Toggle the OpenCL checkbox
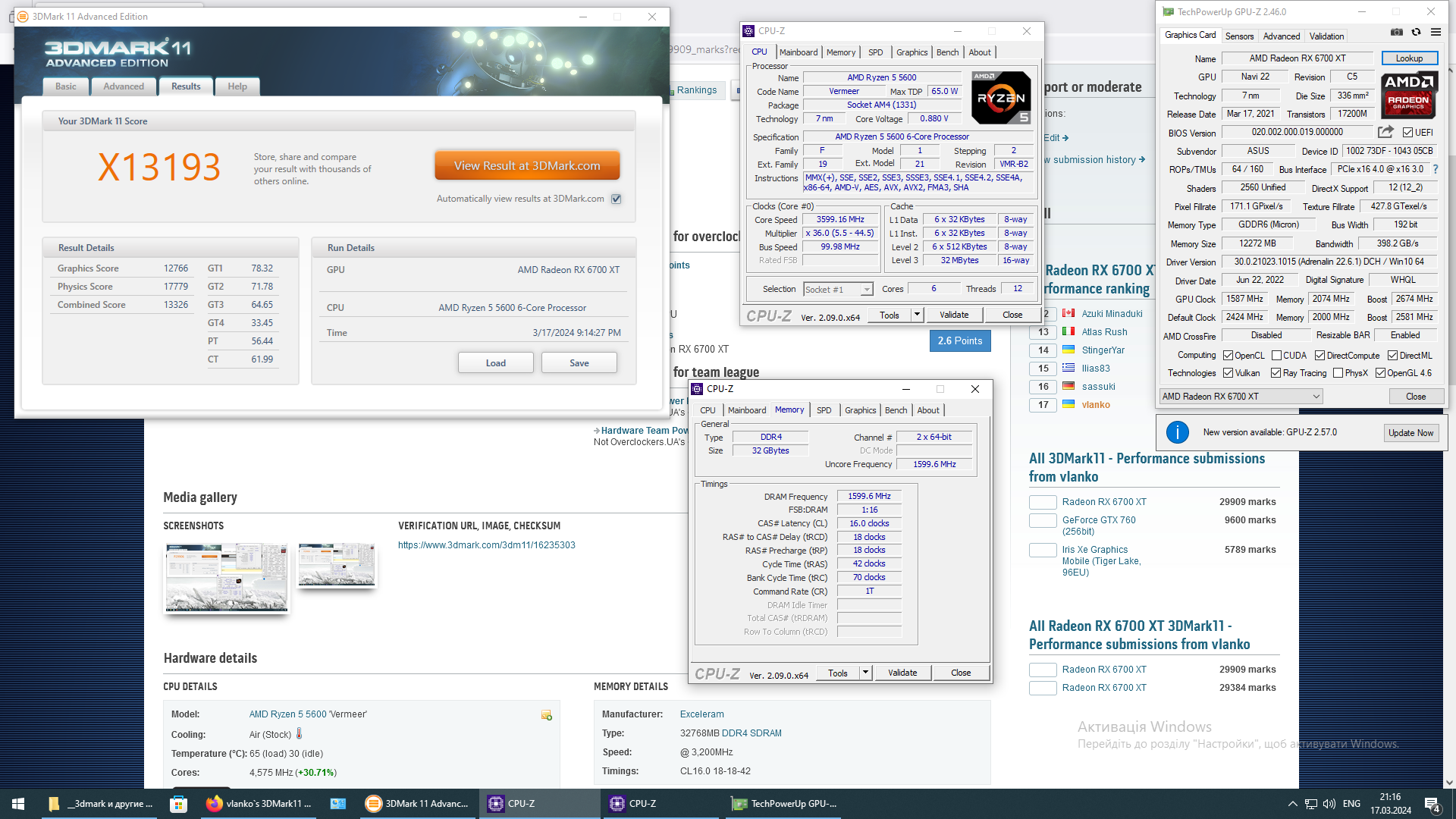This screenshot has height=819, width=1456. pyautogui.click(x=1228, y=356)
